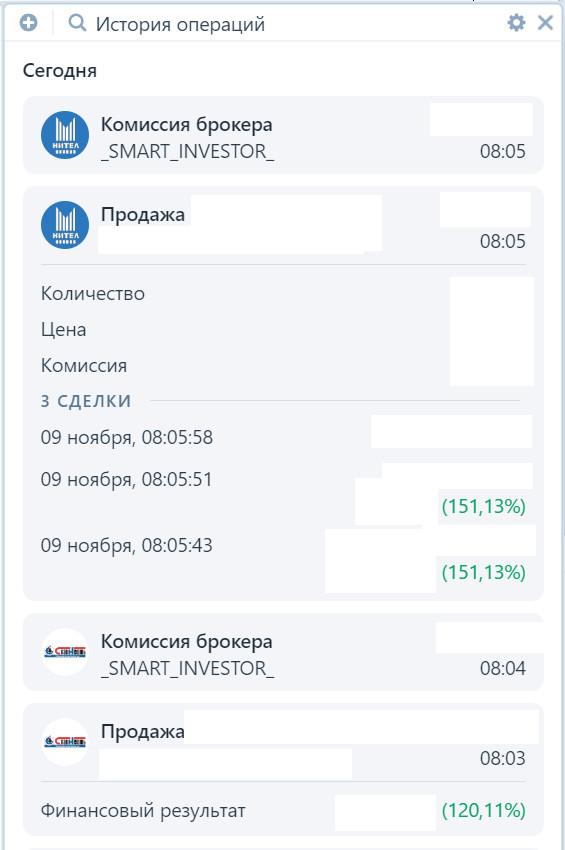This screenshot has width=565, height=850.
Task: Click the Ставнефть logo on commission entry at 08:04
Action: click(65, 652)
